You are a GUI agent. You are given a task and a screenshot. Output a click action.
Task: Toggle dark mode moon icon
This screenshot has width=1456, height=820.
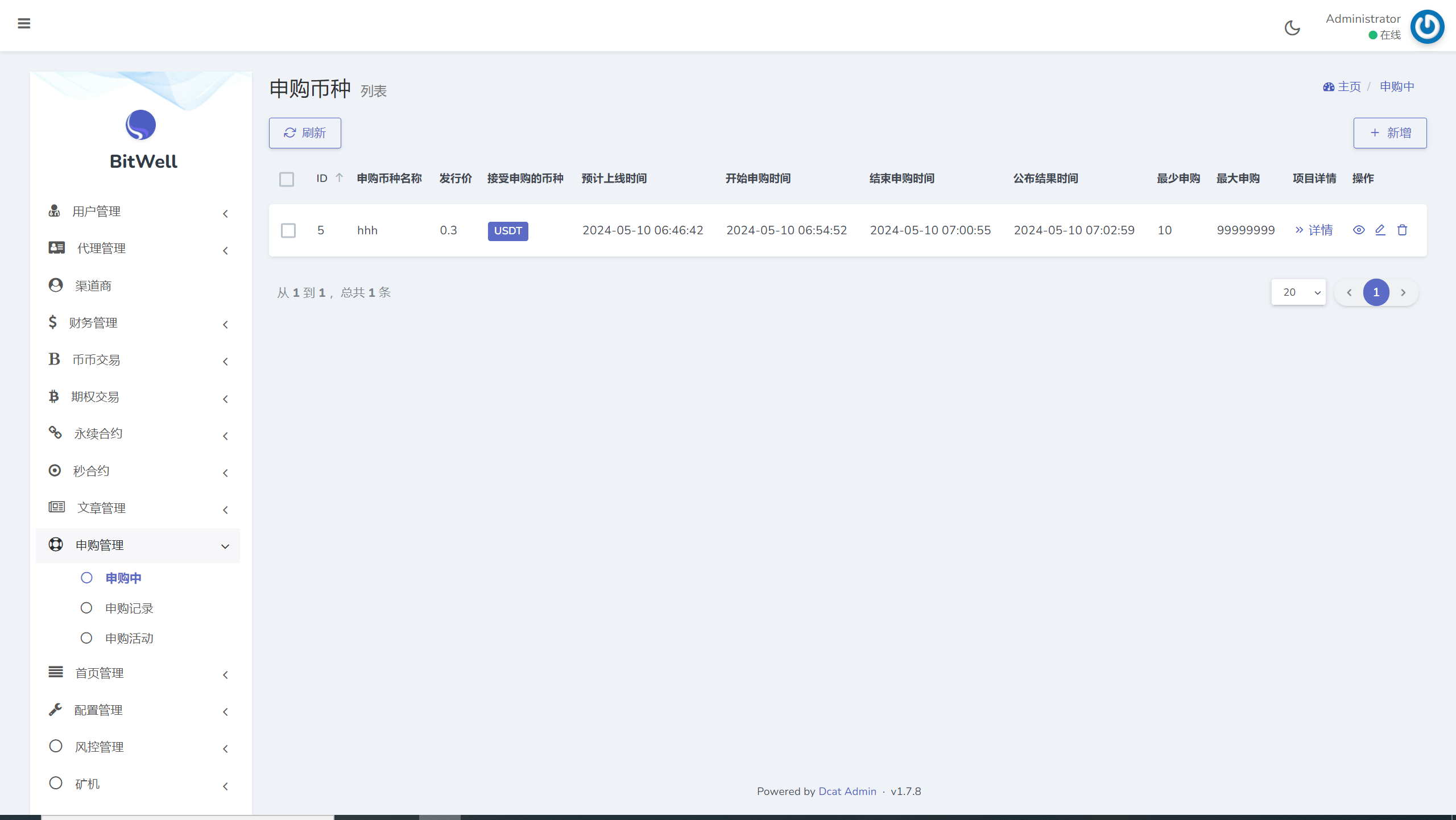click(1292, 27)
